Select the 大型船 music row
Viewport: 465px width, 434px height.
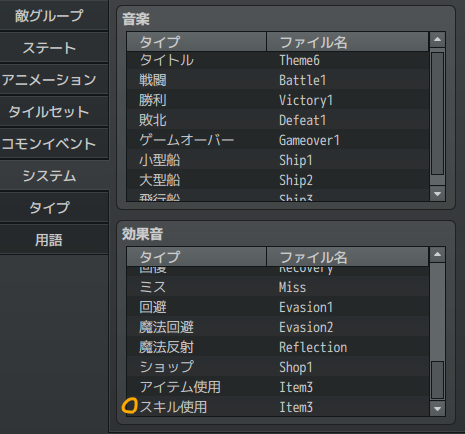tap(278, 180)
